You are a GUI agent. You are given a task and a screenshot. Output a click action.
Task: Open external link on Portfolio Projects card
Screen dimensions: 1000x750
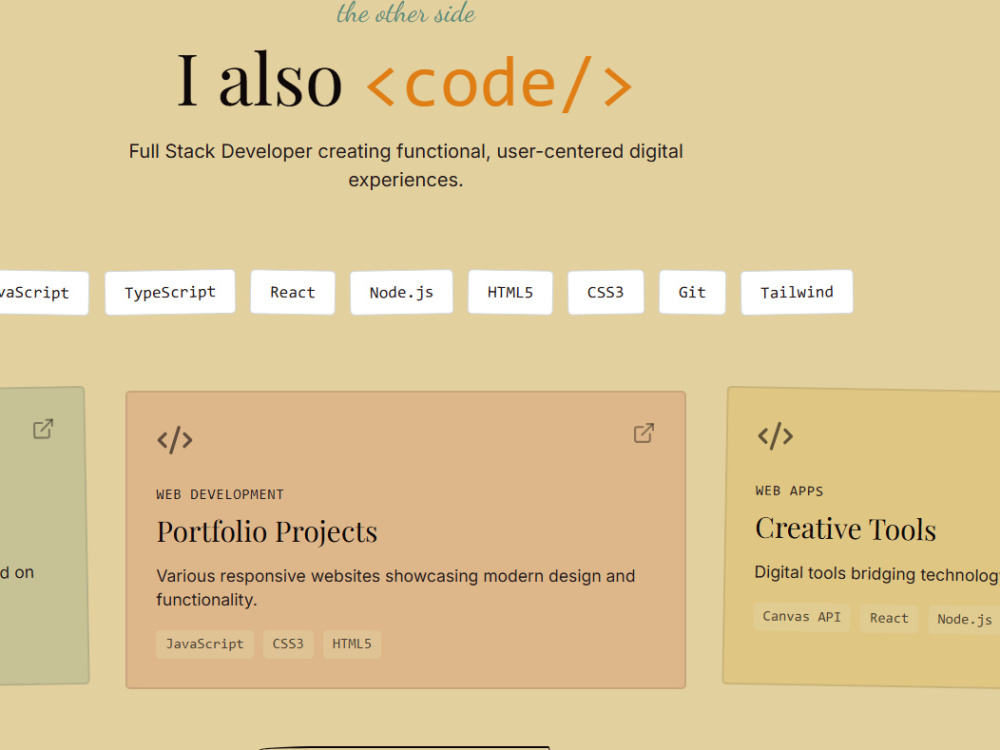coord(643,433)
